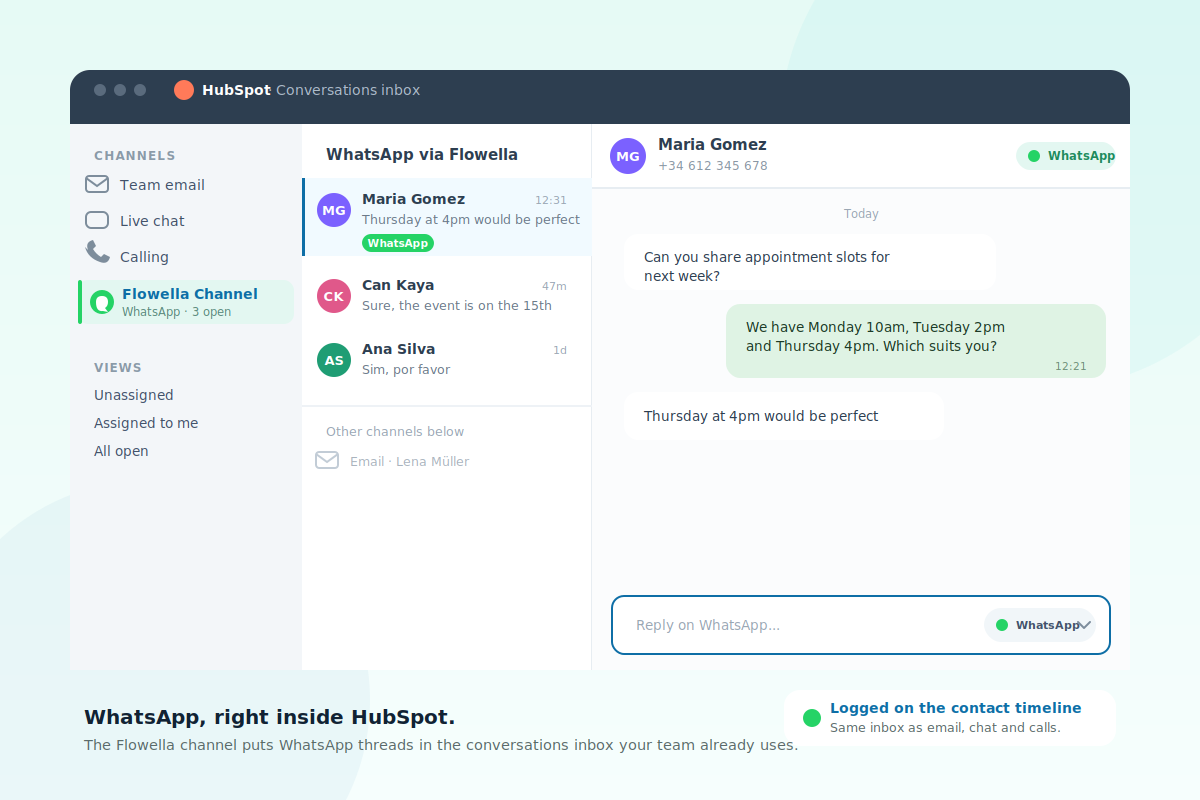This screenshot has height=800, width=1200.
Task: Click the 12:31 time on Maria Gomez's row
Action: pos(551,200)
